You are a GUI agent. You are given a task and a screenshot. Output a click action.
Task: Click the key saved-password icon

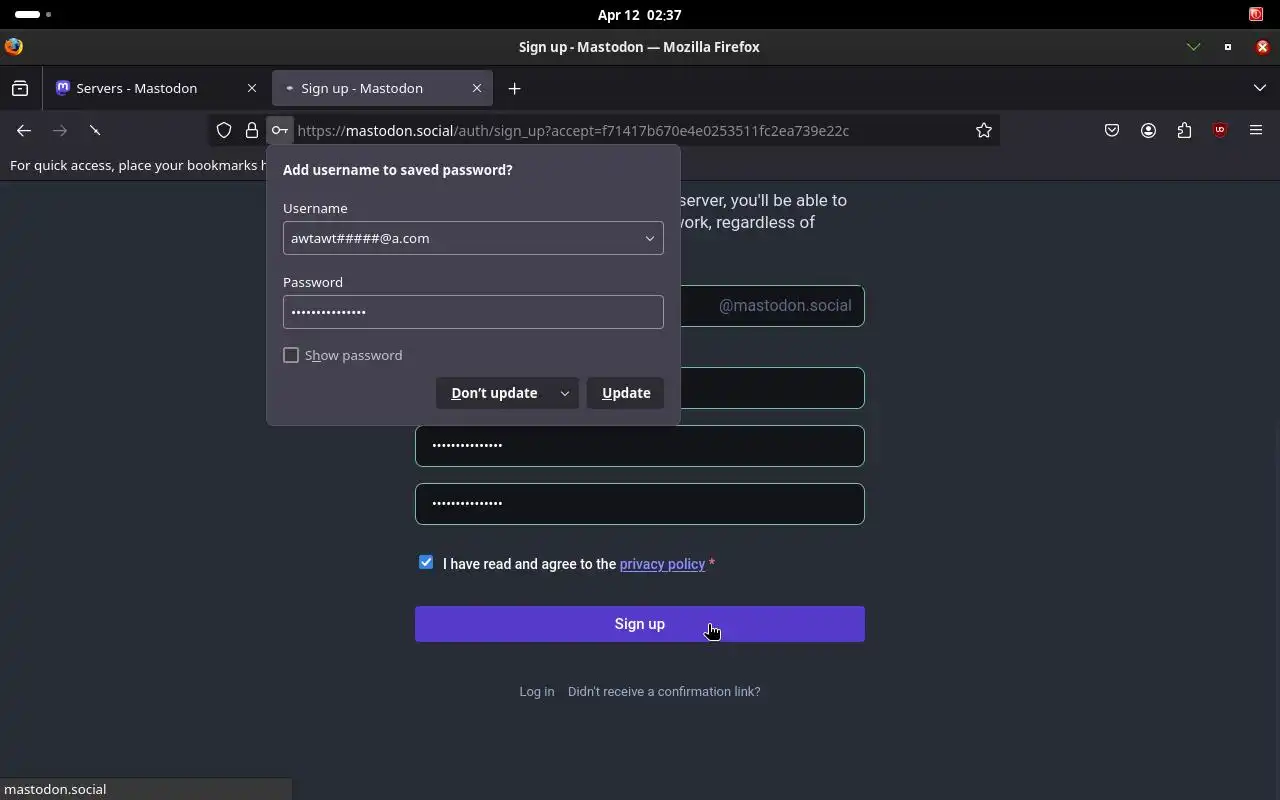pyautogui.click(x=280, y=130)
